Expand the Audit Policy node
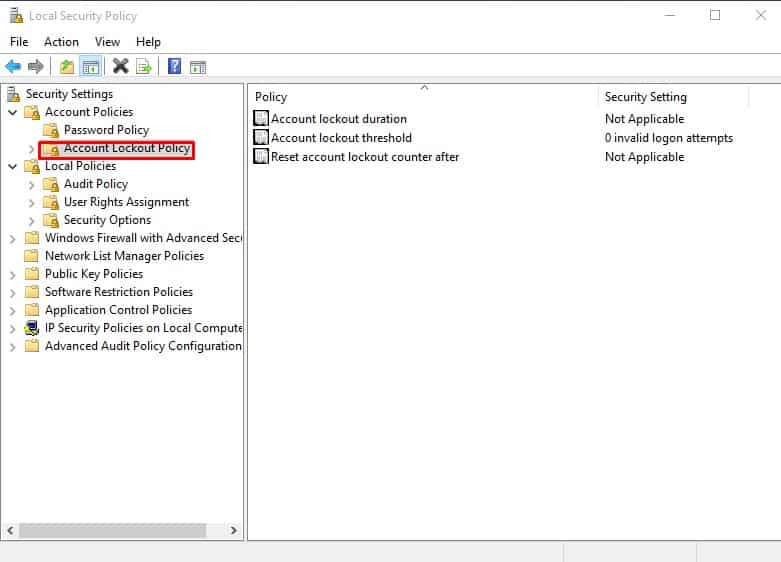Viewport: 781px width, 562px height. [x=31, y=185]
